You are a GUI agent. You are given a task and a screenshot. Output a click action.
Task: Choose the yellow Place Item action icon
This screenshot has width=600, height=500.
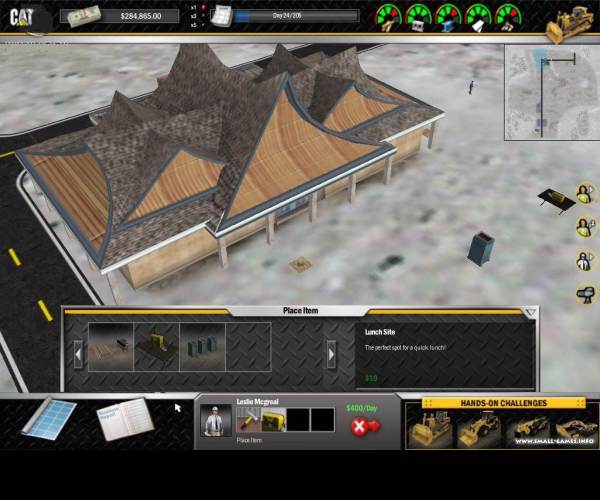[274, 420]
